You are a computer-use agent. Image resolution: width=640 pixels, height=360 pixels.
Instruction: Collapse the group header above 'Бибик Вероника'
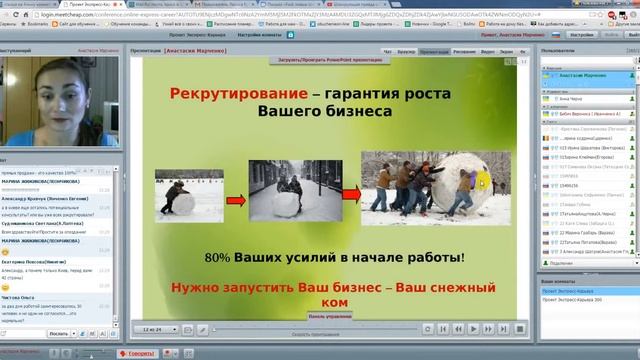pos(588,107)
